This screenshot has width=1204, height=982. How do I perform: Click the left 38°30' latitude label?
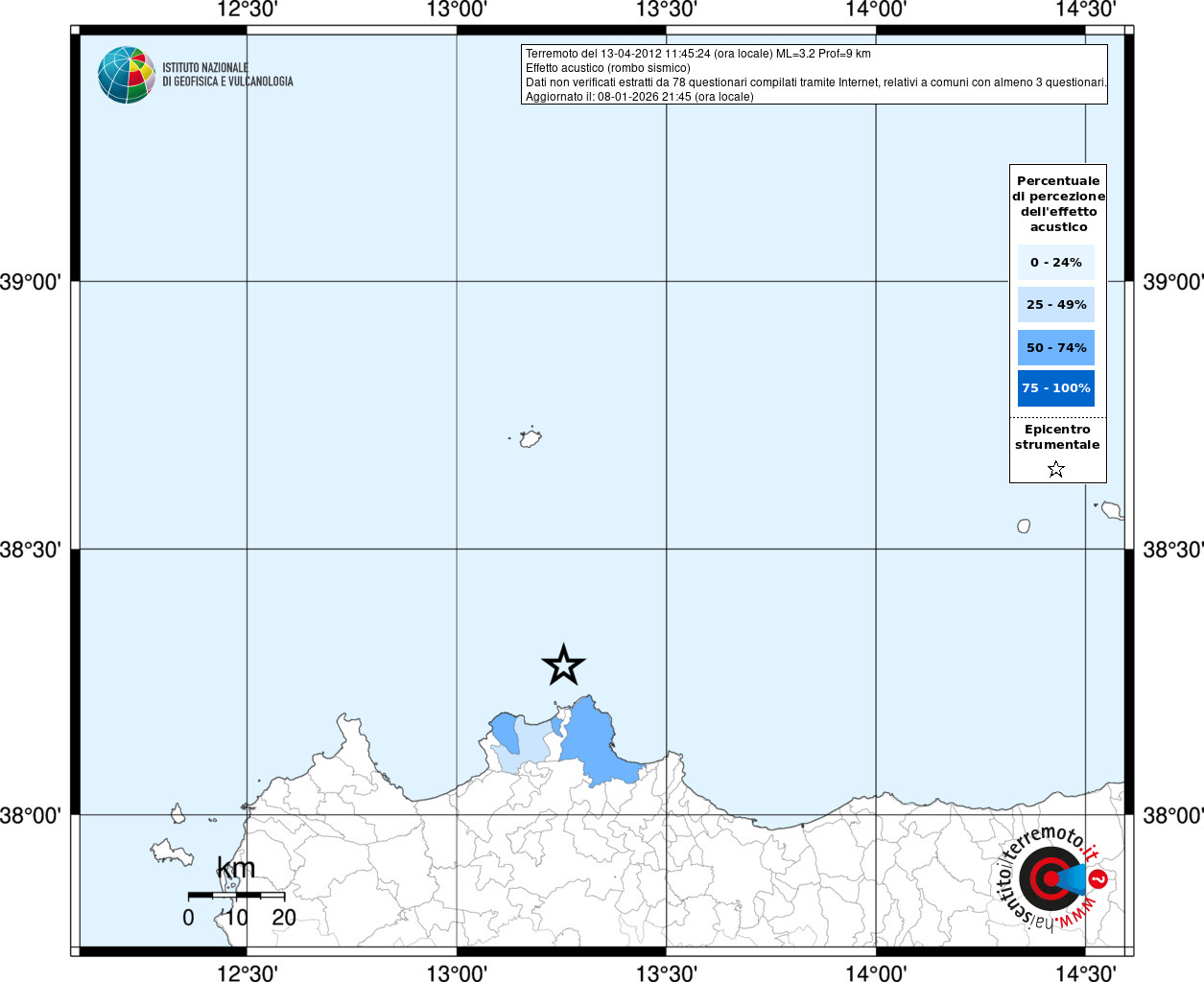click(x=31, y=549)
